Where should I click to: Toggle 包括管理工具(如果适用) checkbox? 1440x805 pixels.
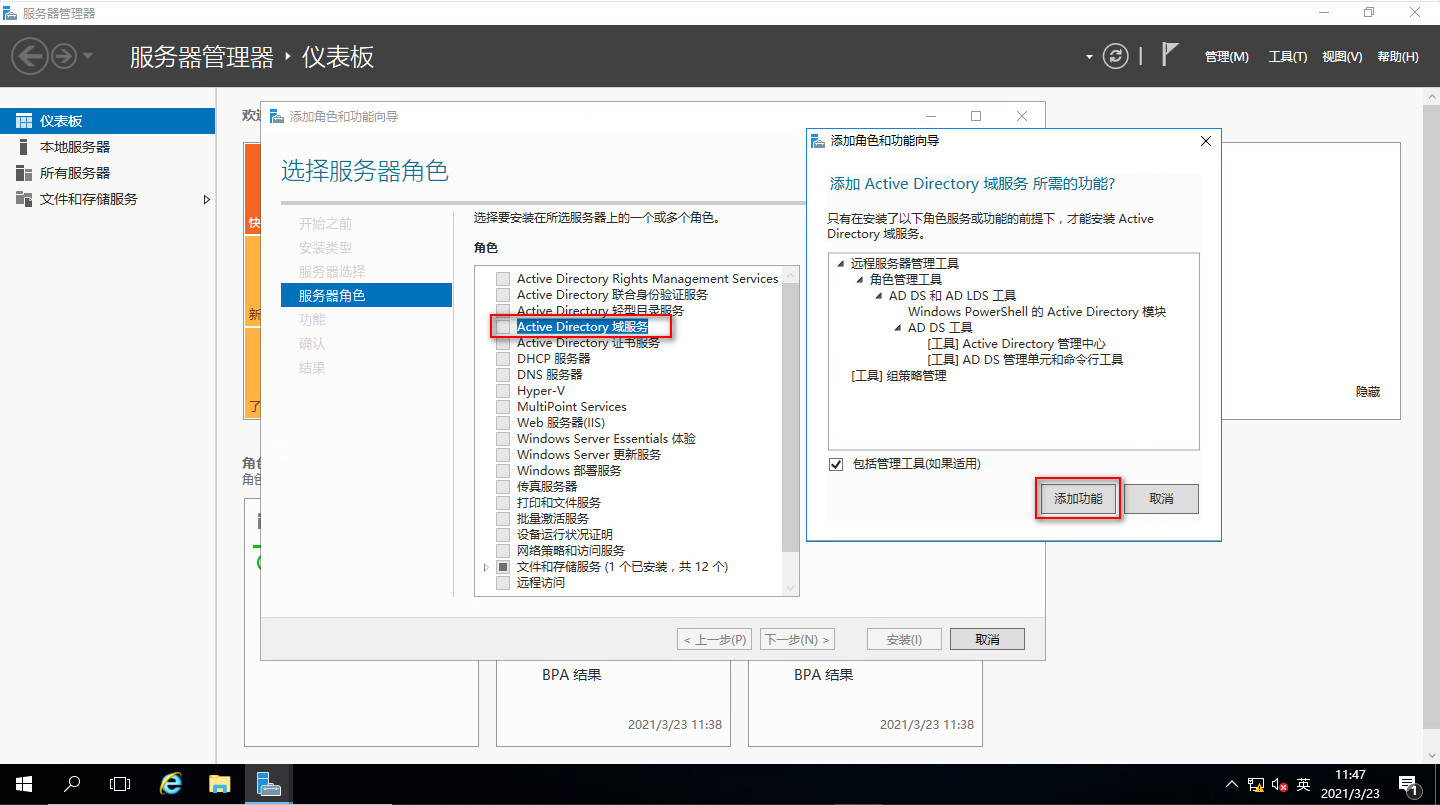coord(836,464)
